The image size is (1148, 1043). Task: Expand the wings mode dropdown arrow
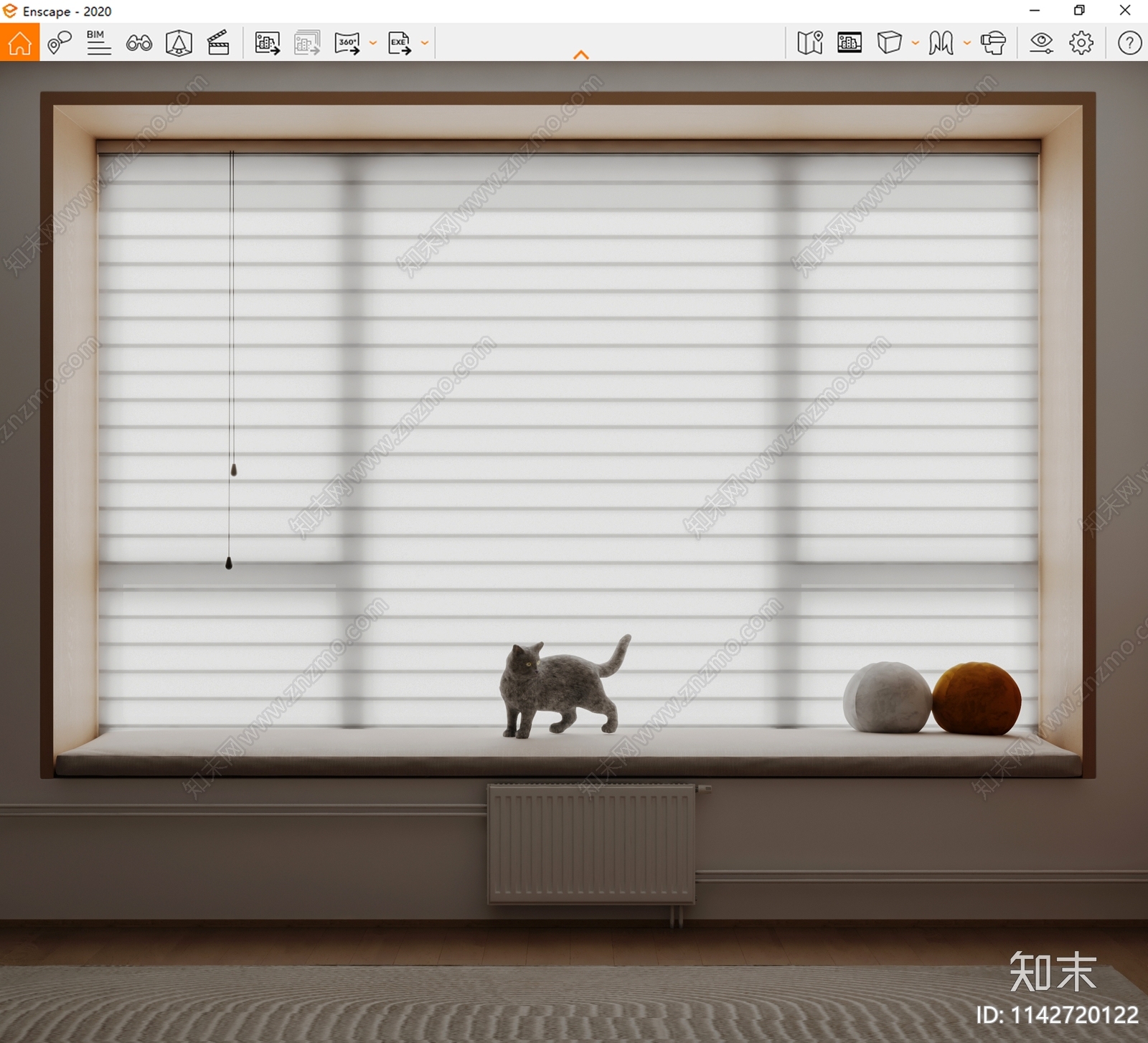967,43
